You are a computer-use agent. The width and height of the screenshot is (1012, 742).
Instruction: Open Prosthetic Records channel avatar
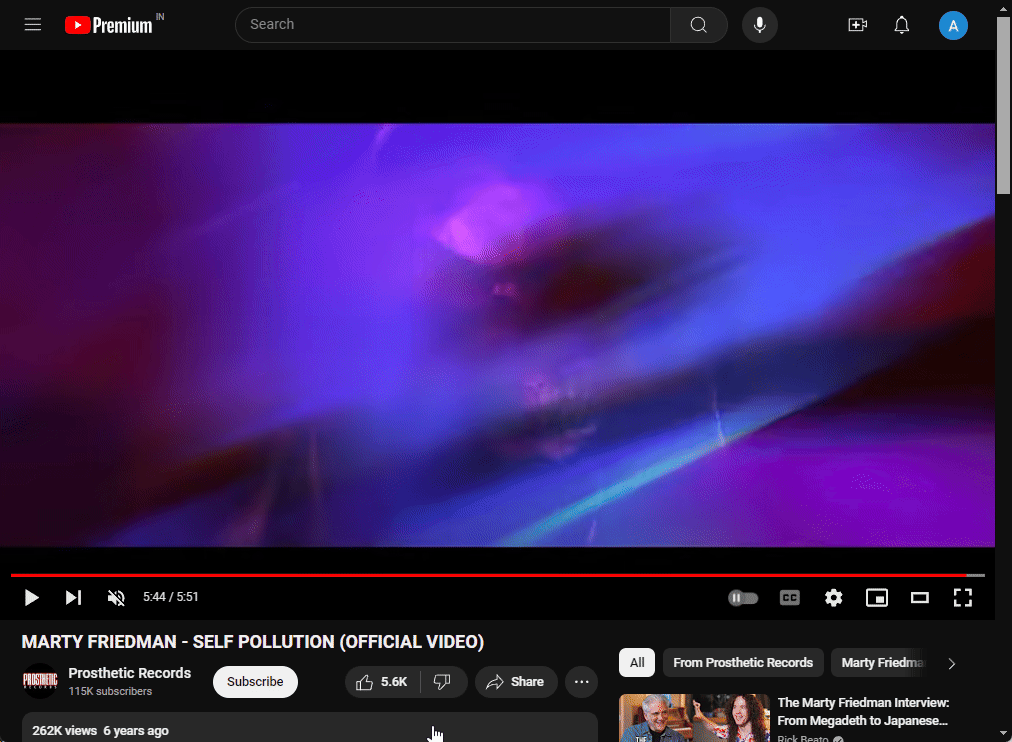click(x=40, y=681)
